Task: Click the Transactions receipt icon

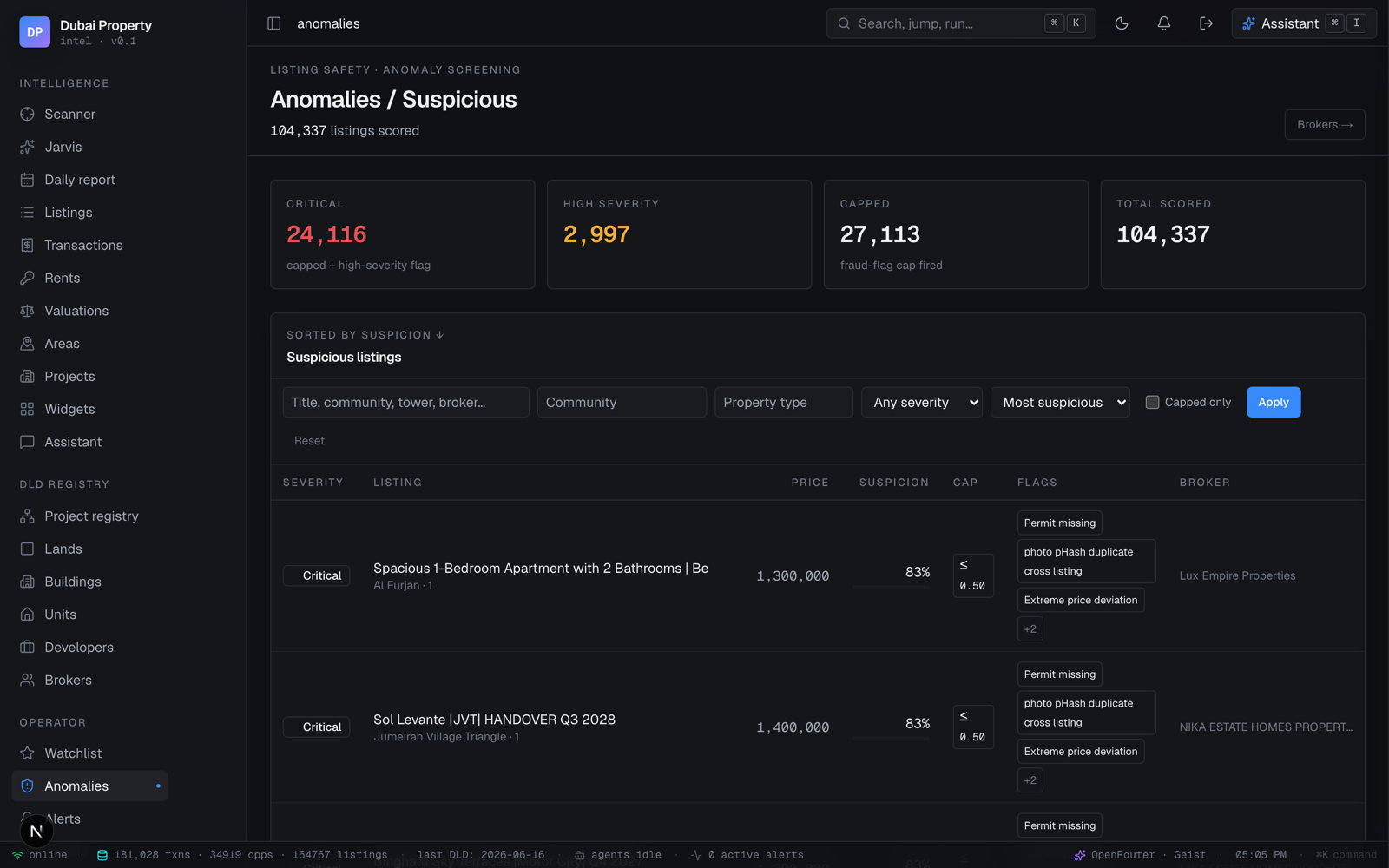Action: [27, 246]
